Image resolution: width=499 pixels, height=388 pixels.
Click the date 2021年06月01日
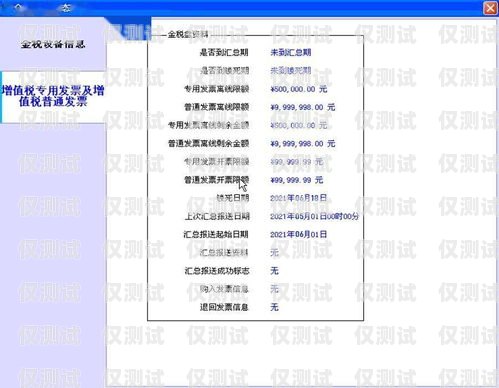click(x=299, y=234)
